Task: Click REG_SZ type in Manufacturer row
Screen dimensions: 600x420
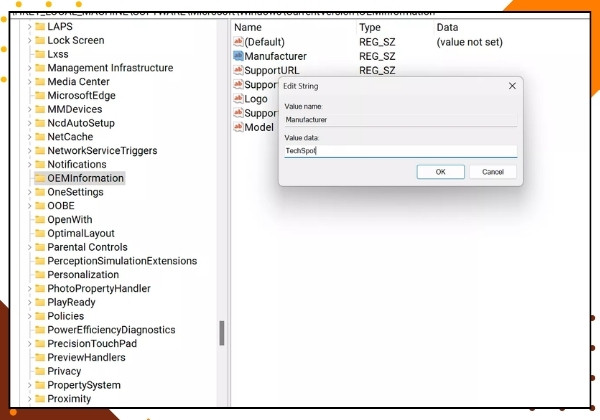Action: pos(377,56)
